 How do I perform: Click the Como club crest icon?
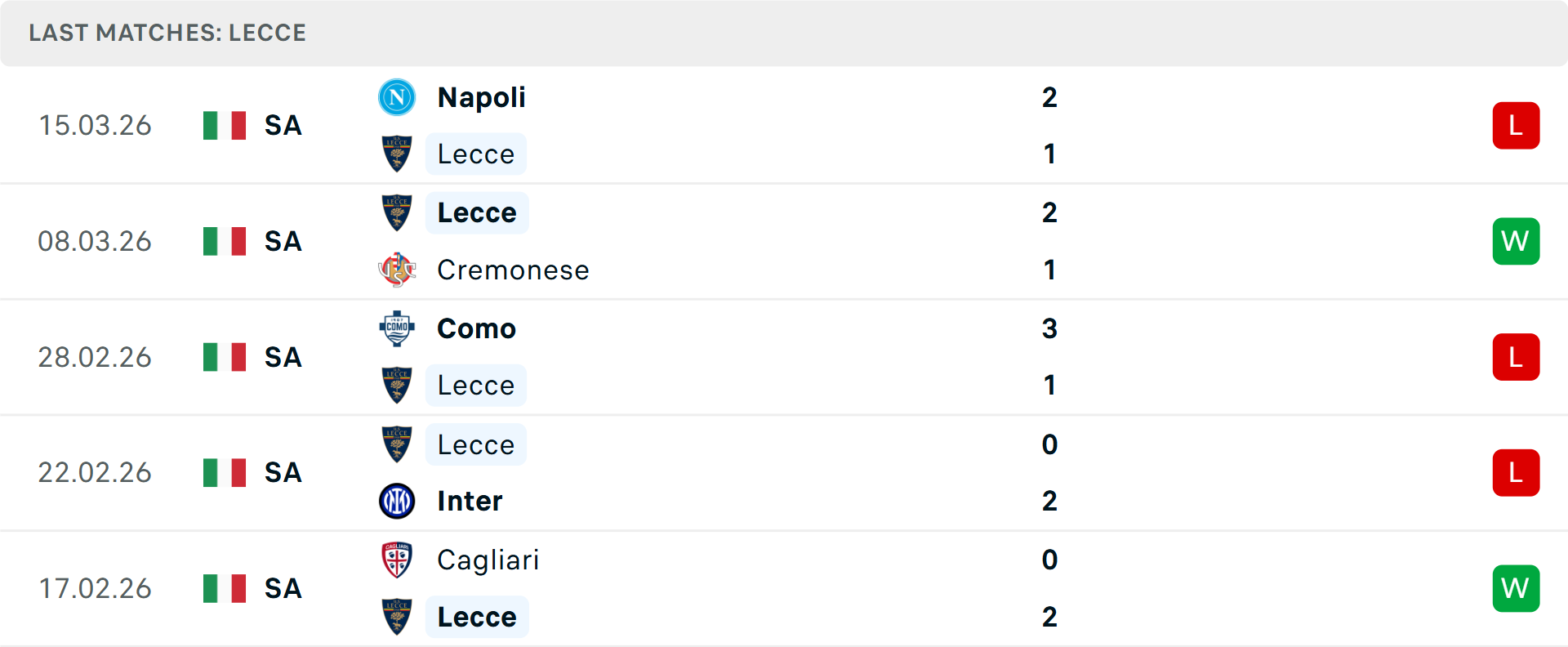397,328
